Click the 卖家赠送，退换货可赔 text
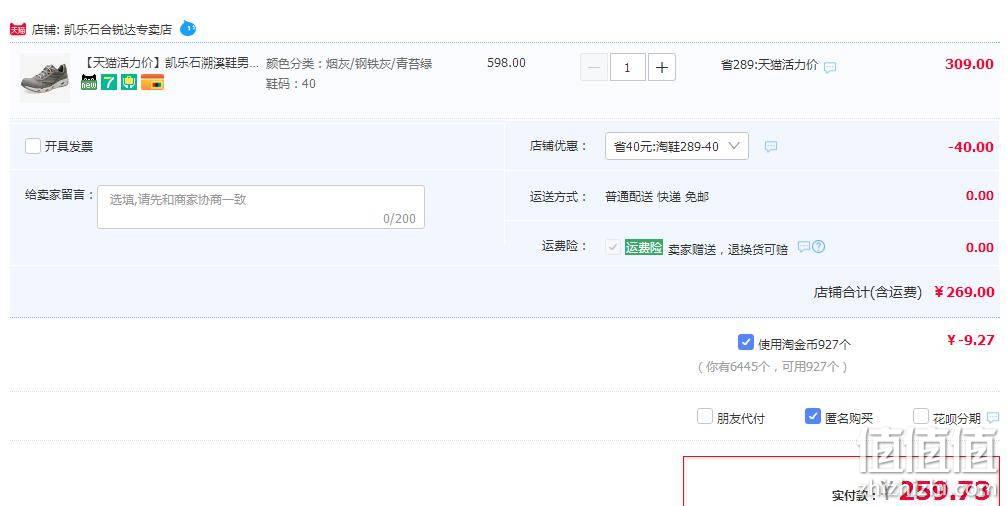The width and height of the screenshot is (1007, 506). pyautogui.click(x=728, y=249)
